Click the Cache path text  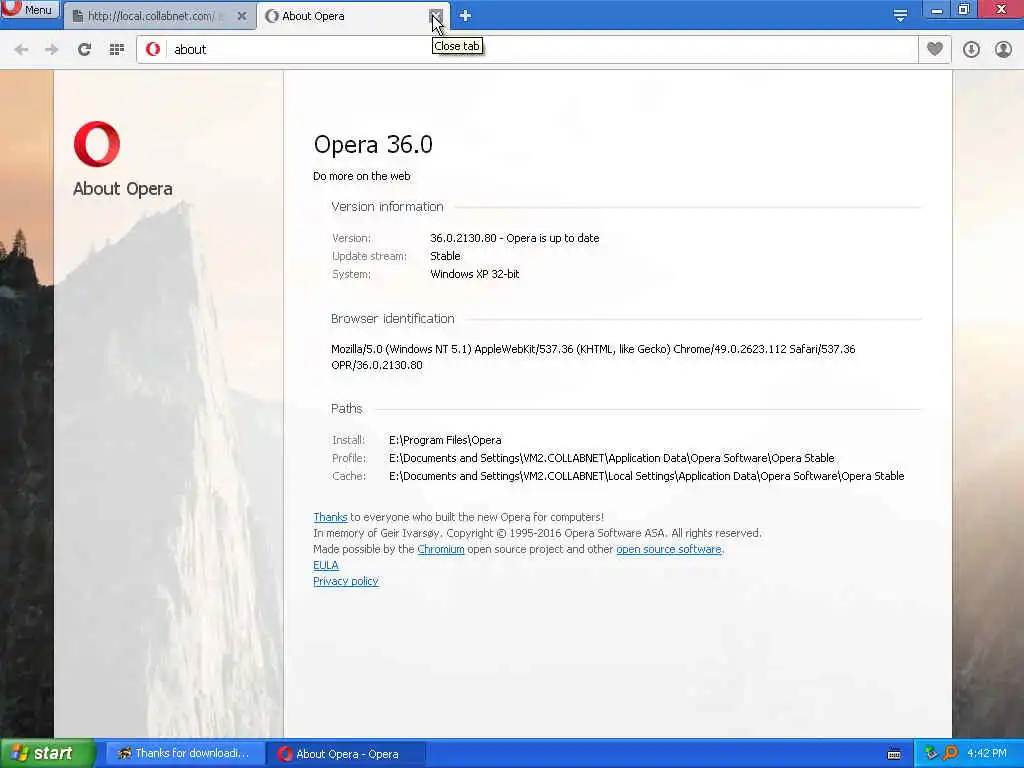(647, 476)
